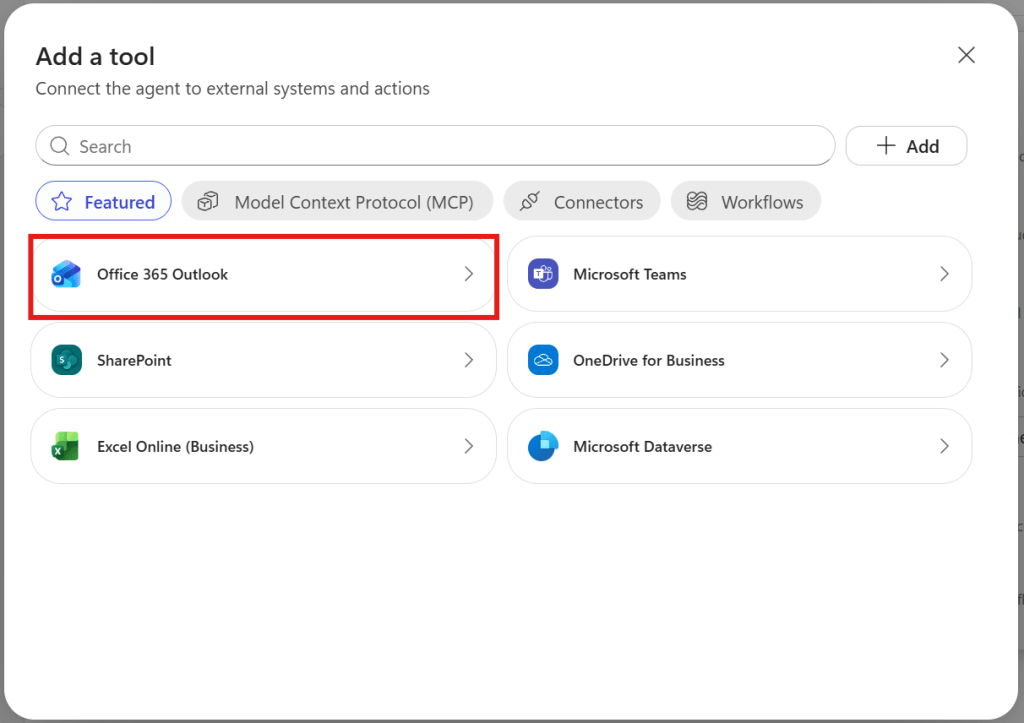Switch to Model Context Protocol (MCP) tab
The image size is (1024, 723).
tap(337, 201)
